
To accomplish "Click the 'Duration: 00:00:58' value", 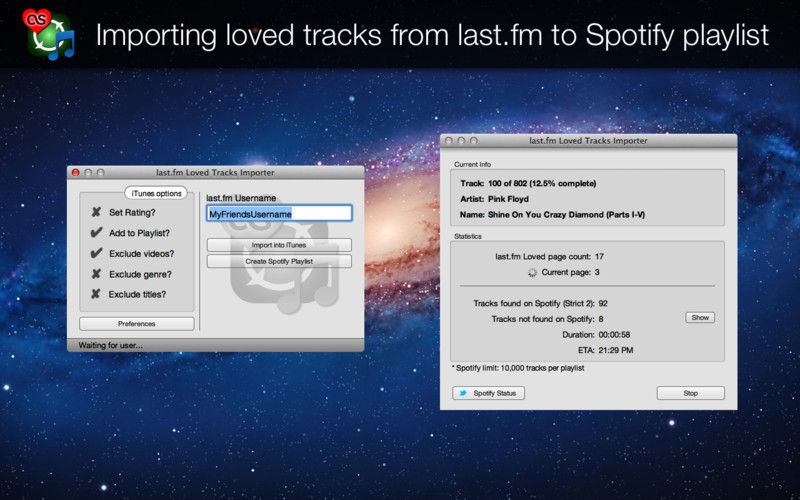I will 614,335.
